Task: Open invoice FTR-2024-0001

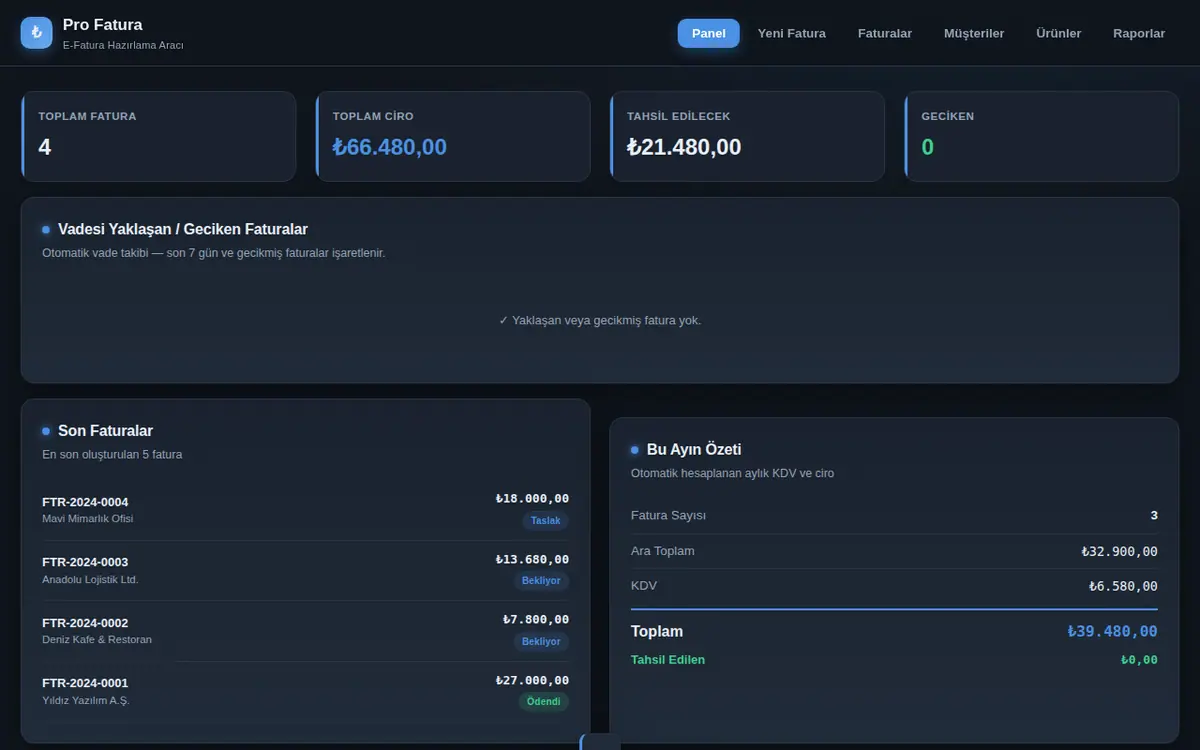Action: tap(305, 691)
